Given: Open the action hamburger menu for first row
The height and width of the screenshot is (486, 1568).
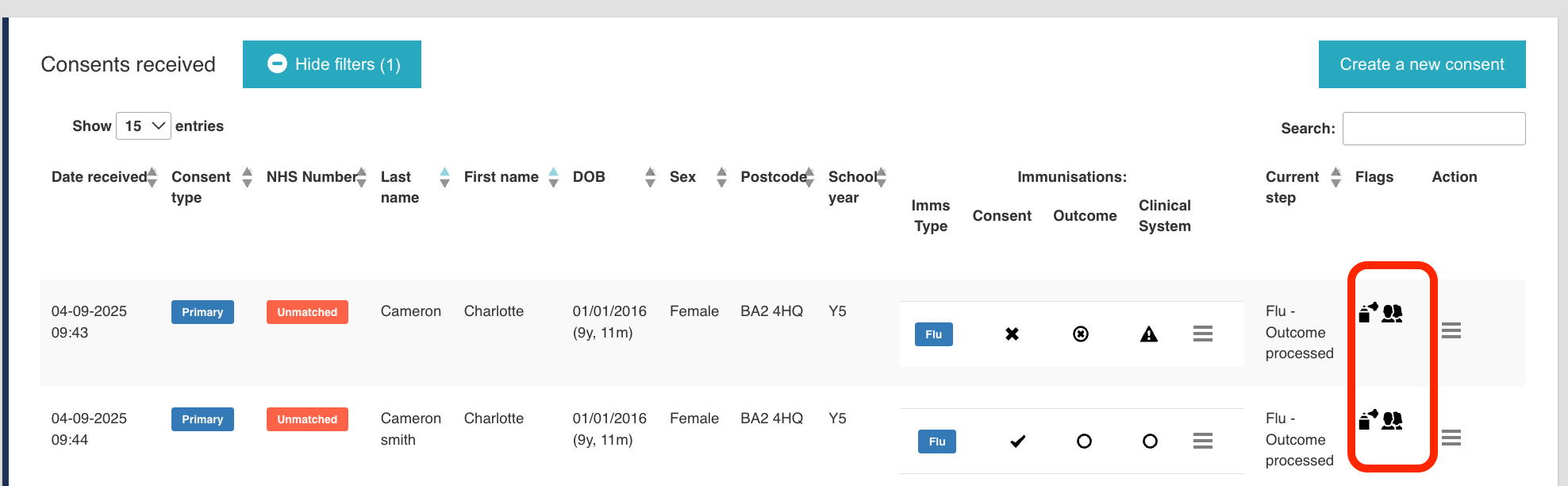Looking at the screenshot, I should click(1451, 330).
